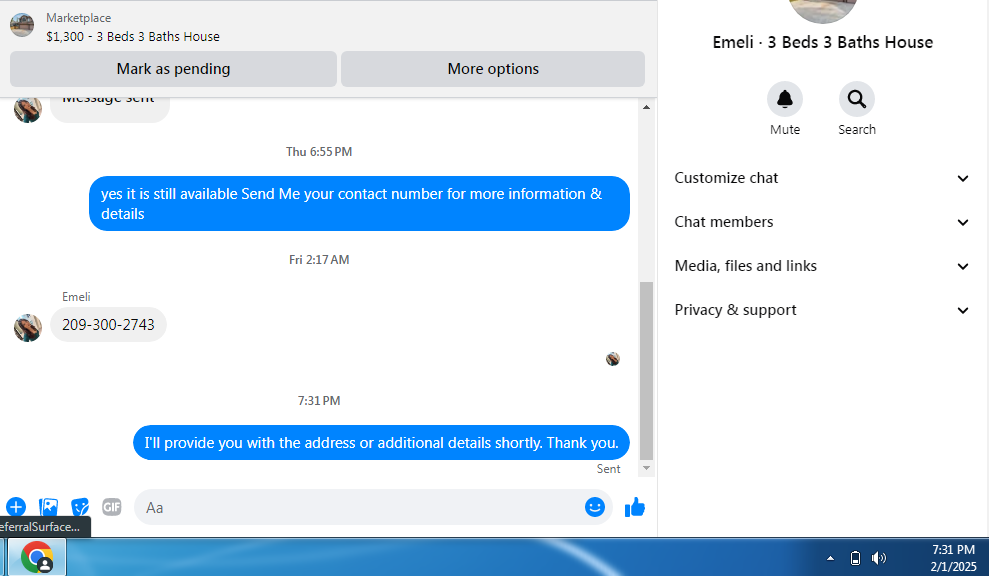The image size is (989, 576).
Task: Send a thumbs up like
Action: (635, 507)
